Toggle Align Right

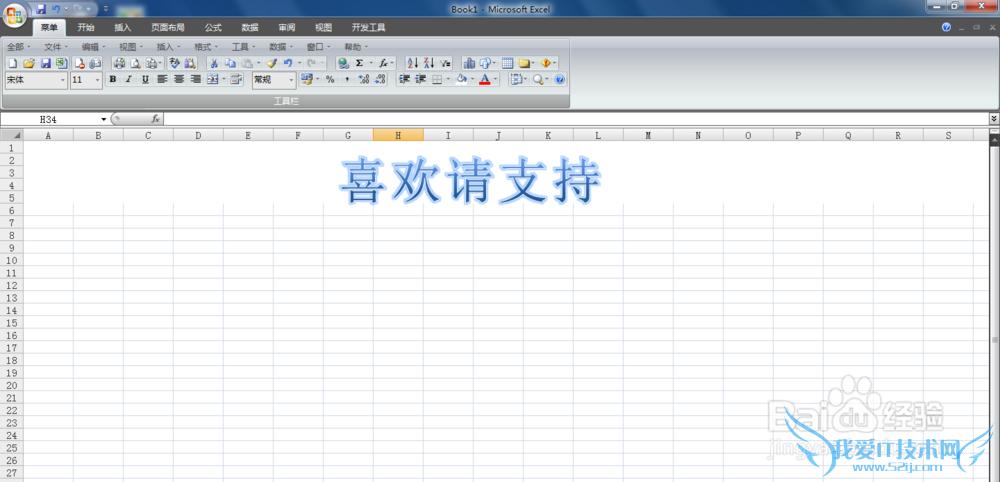(196, 80)
